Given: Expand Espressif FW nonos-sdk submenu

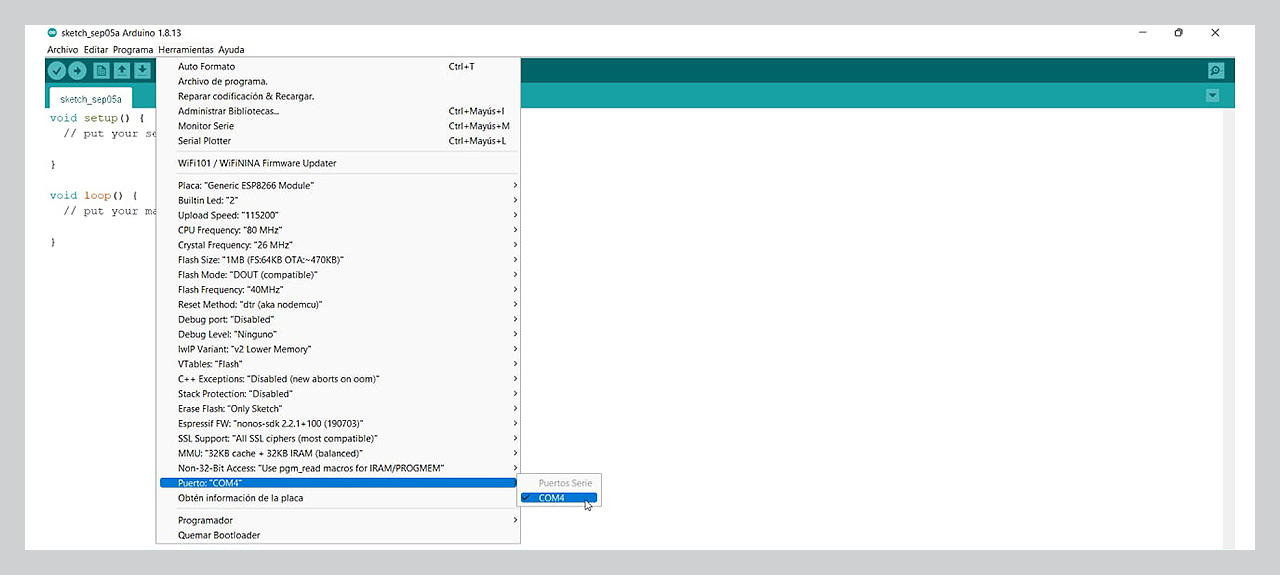Looking at the screenshot, I should point(338,424).
